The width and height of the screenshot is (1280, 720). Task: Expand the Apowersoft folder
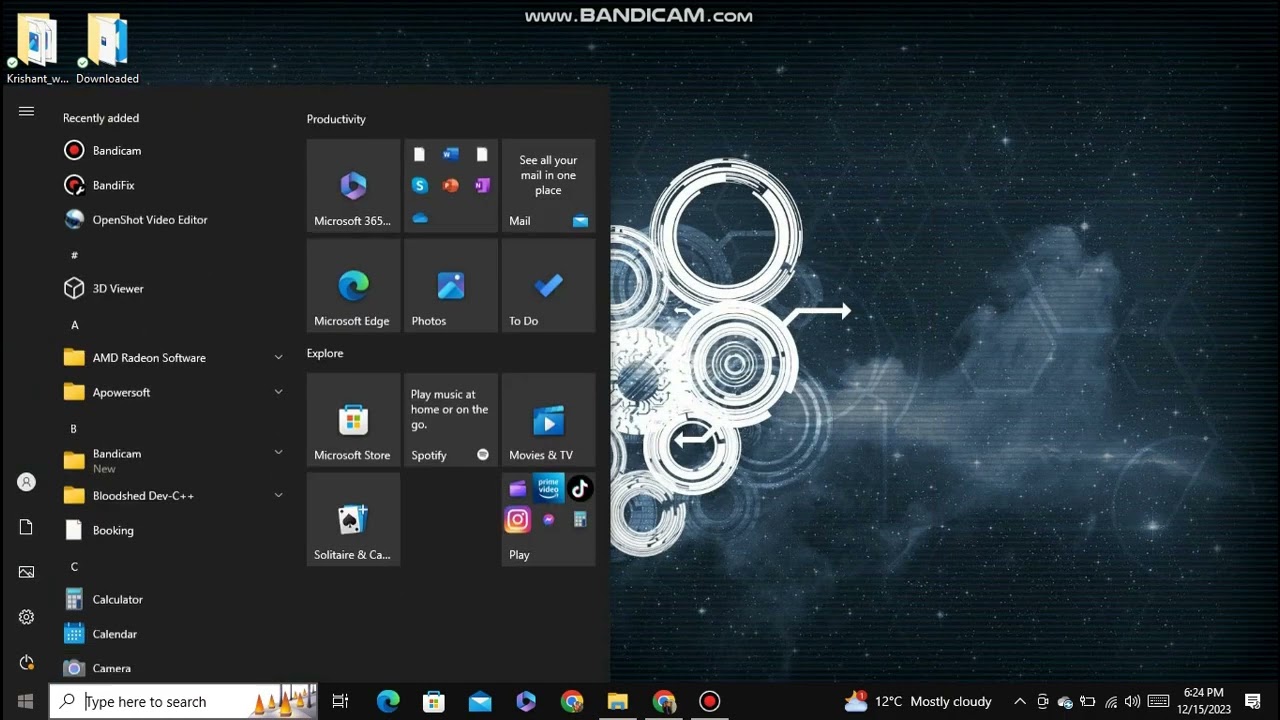click(x=175, y=393)
